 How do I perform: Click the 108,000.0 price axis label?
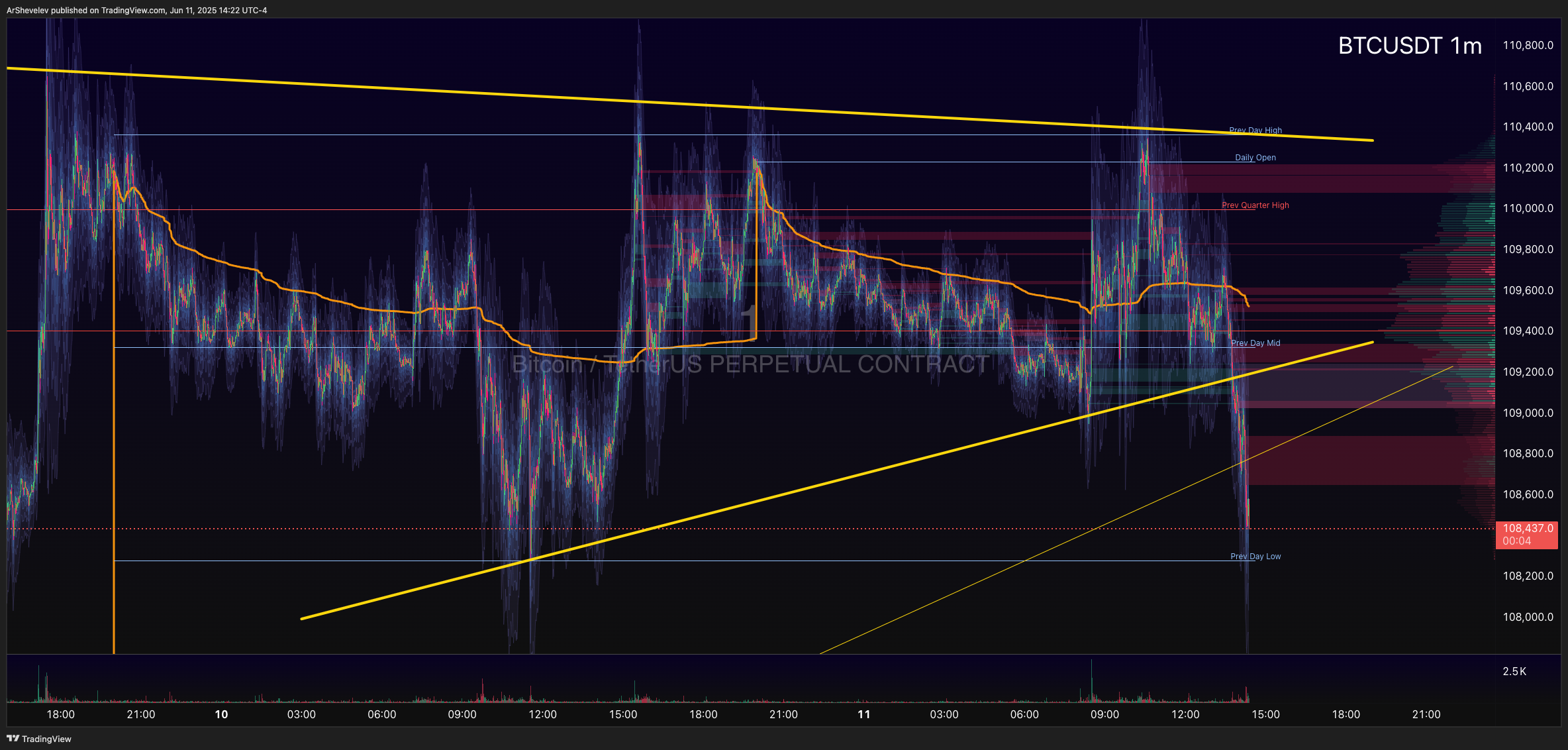1528,617
